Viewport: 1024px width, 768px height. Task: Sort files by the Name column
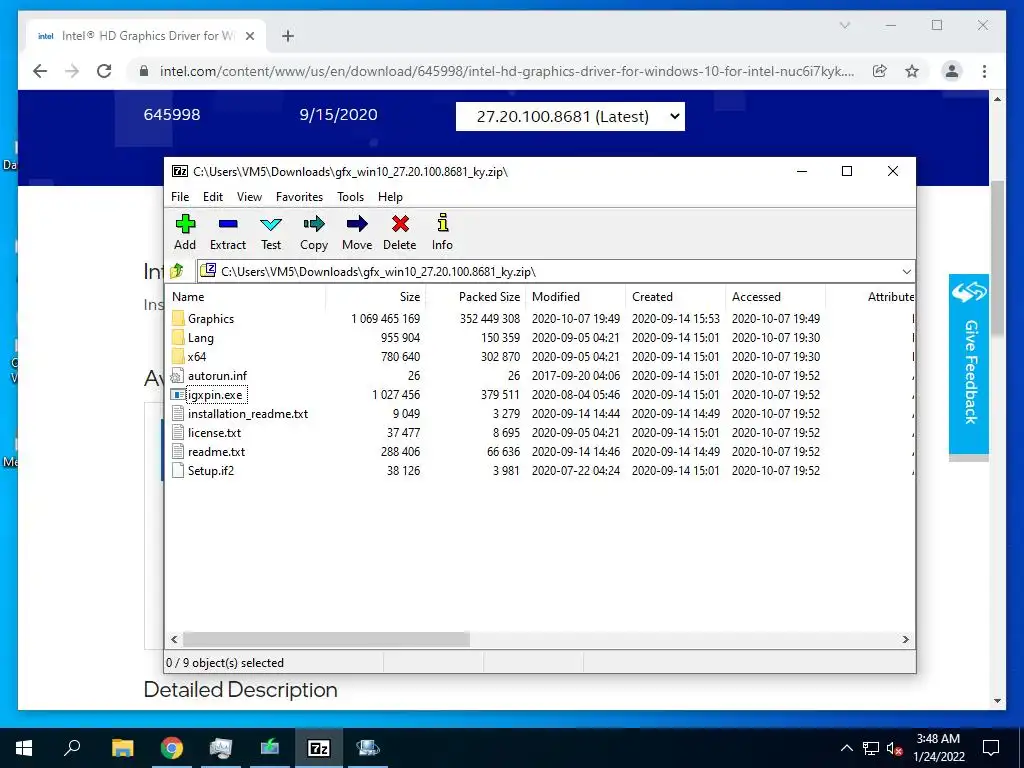pos(246,296)
